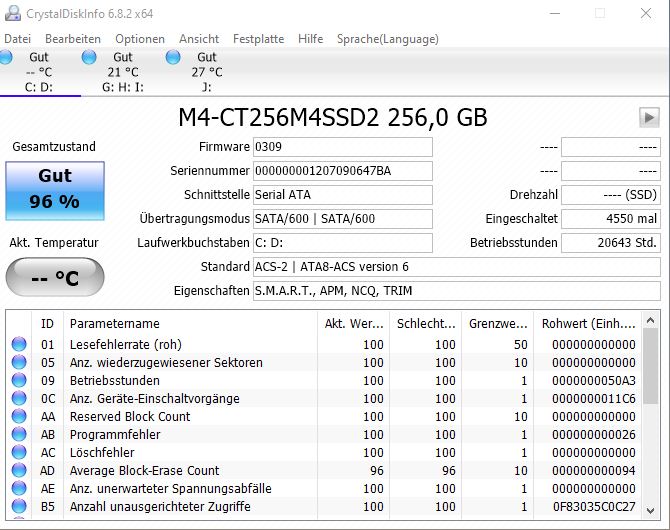Click the Eingeschaltet field 4550 mal

(x=611, y=219)
